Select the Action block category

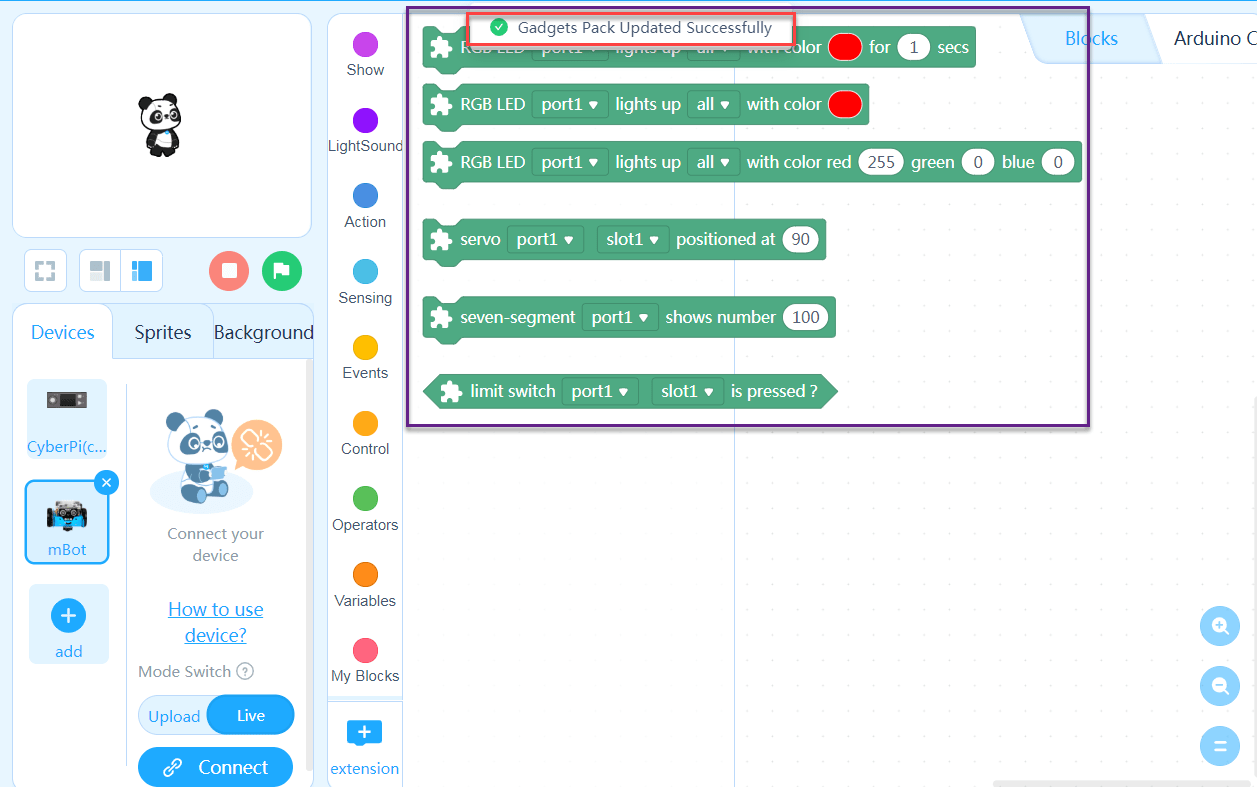point(364,197)
